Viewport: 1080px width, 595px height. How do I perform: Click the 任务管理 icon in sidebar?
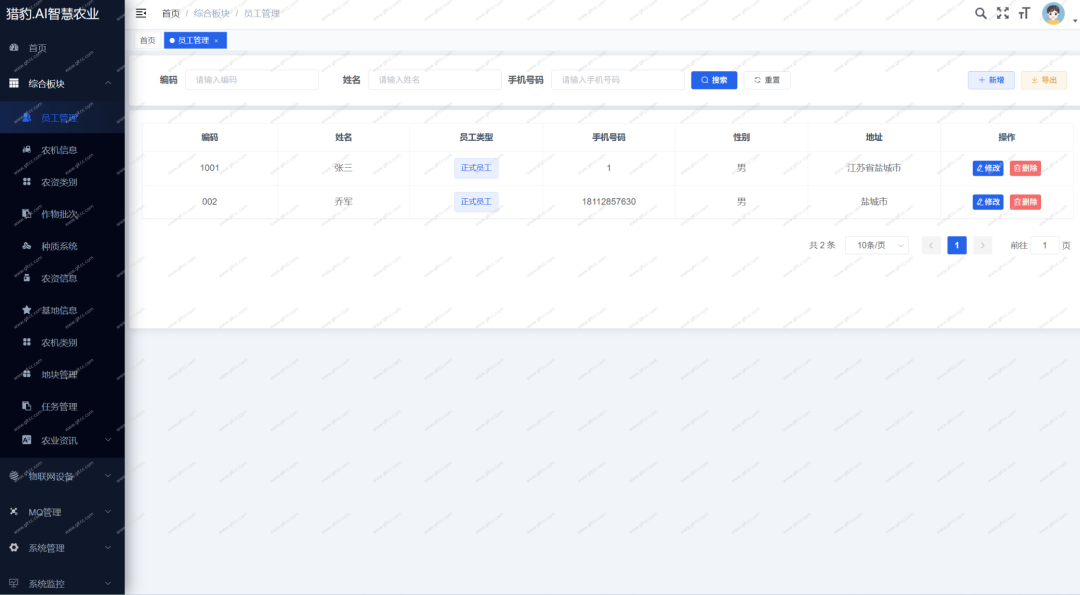pos(26,406)
